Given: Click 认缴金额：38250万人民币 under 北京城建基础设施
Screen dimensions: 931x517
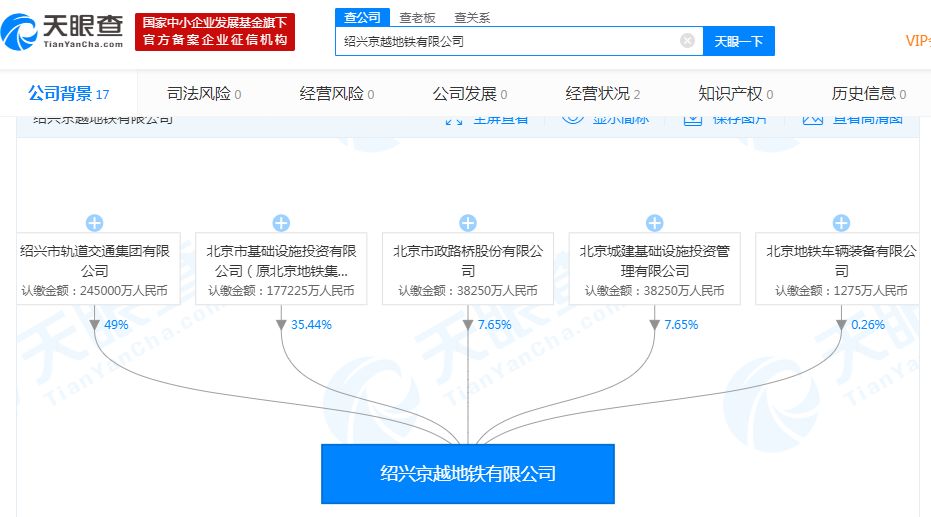Looking at the screenshot, I should [x=654, y=291].
